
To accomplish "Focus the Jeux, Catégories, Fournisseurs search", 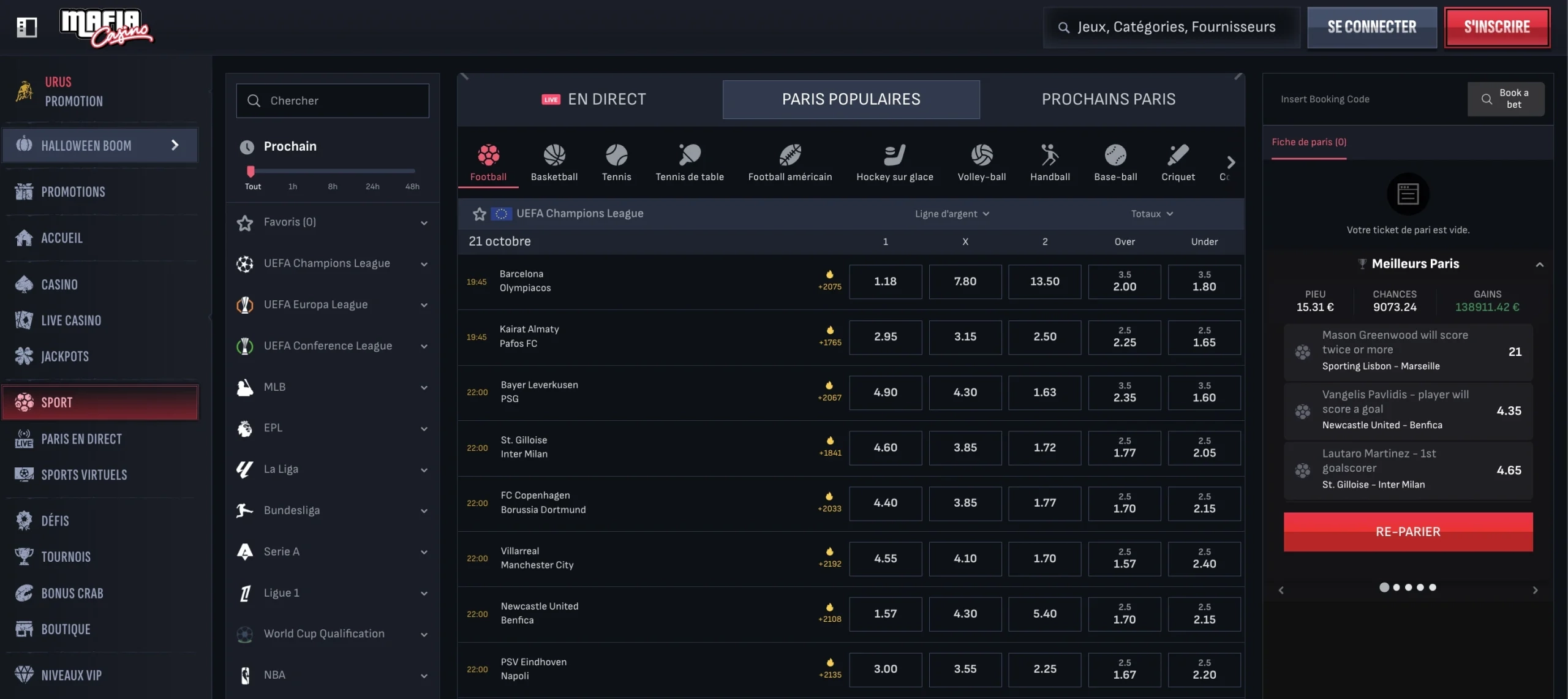I will 1171,27.
